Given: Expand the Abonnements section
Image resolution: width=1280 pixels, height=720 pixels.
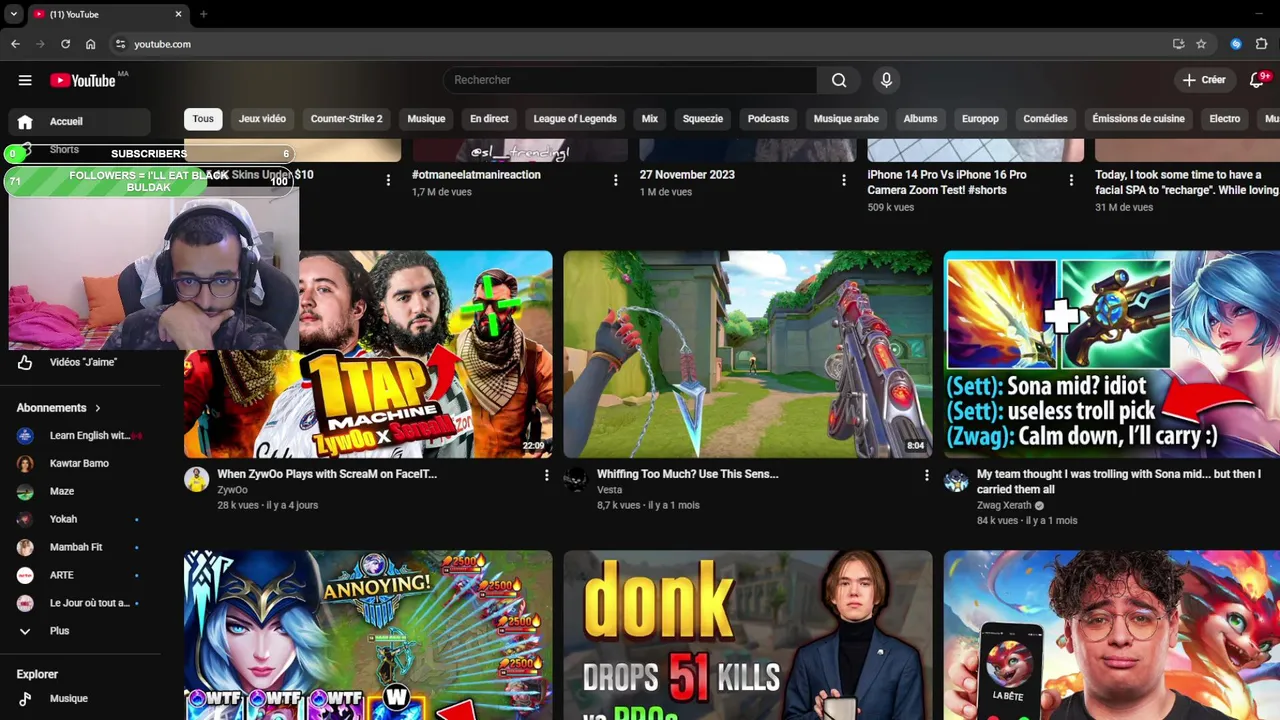Looking at the screenshot, I should (x=59, y=408).
